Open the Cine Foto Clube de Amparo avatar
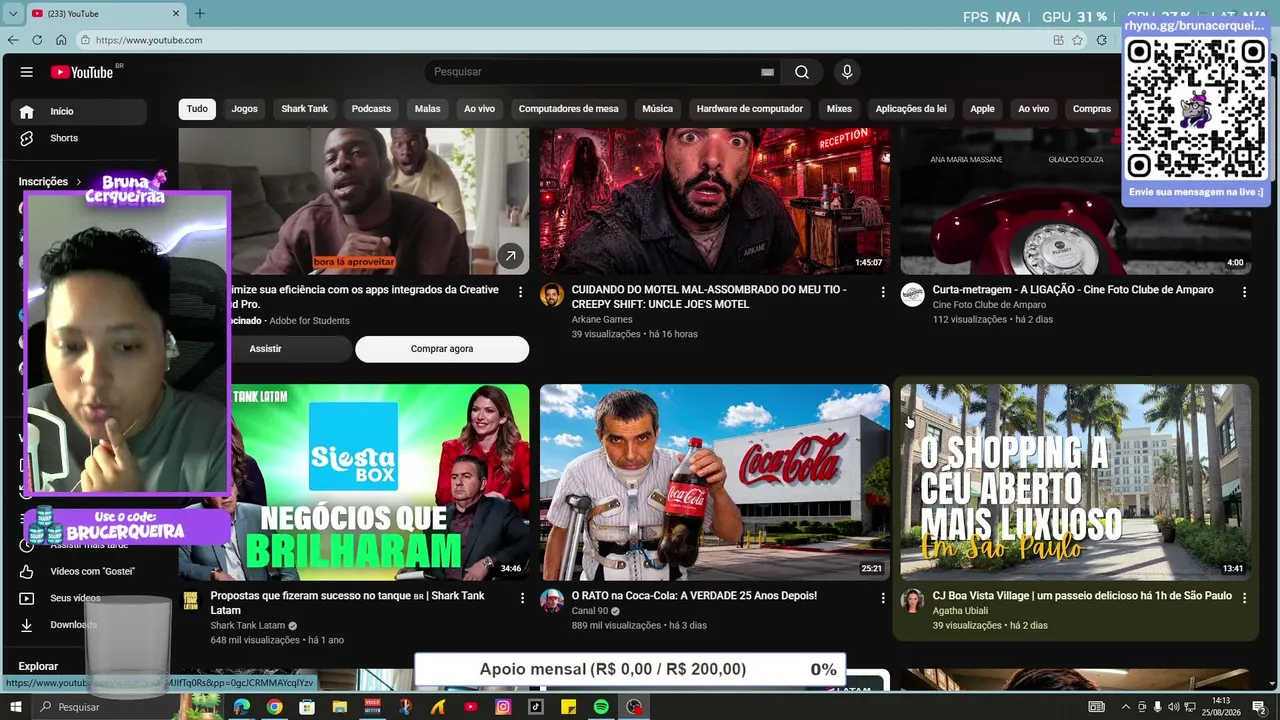 click(913, 295)
